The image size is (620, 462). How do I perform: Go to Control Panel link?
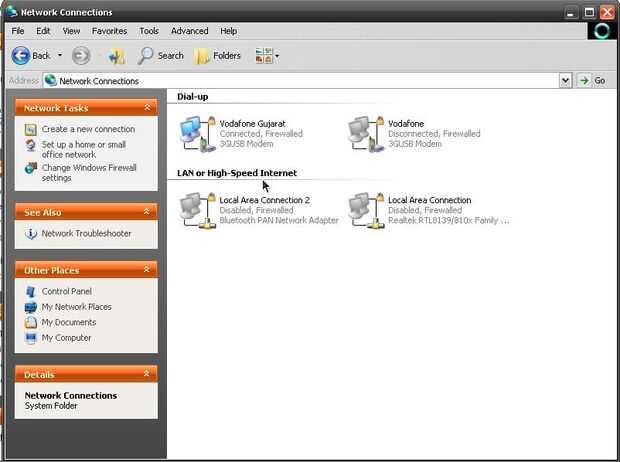(66, 292)
